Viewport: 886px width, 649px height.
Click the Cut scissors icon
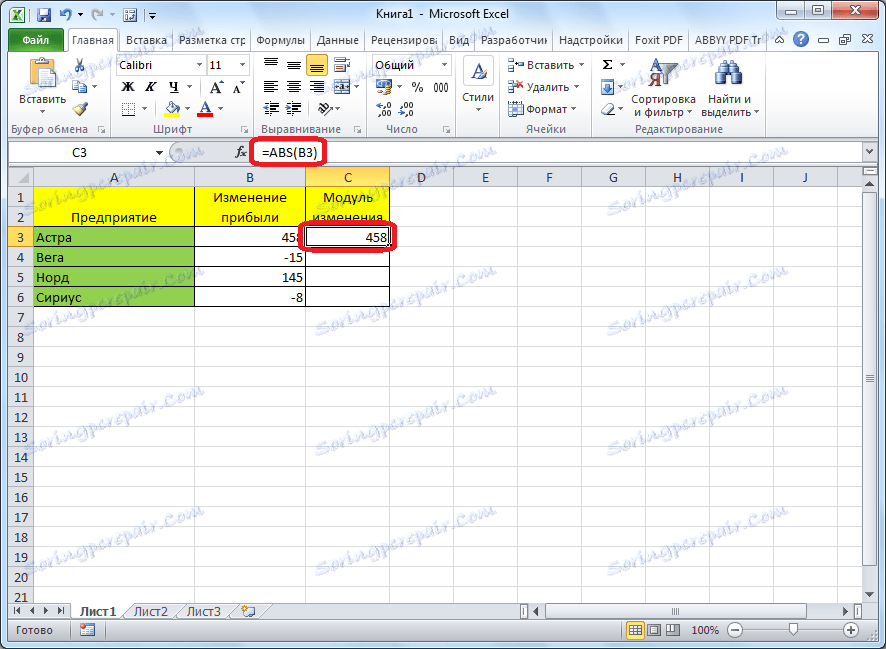[80, 66]
